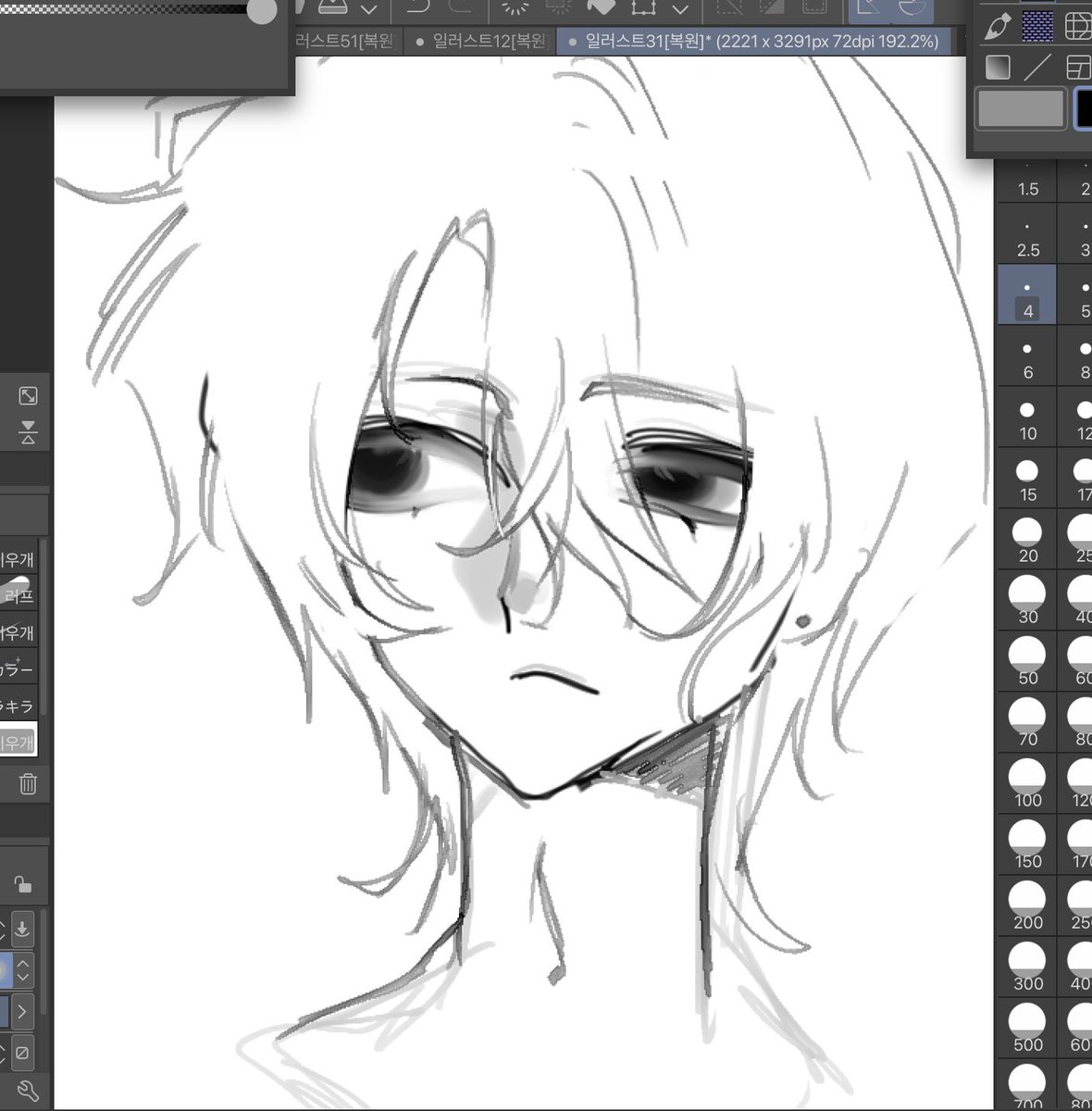
Task: Click the Redo arrow in the command bar
Action: pyautogui.click(x=459, y=8)
